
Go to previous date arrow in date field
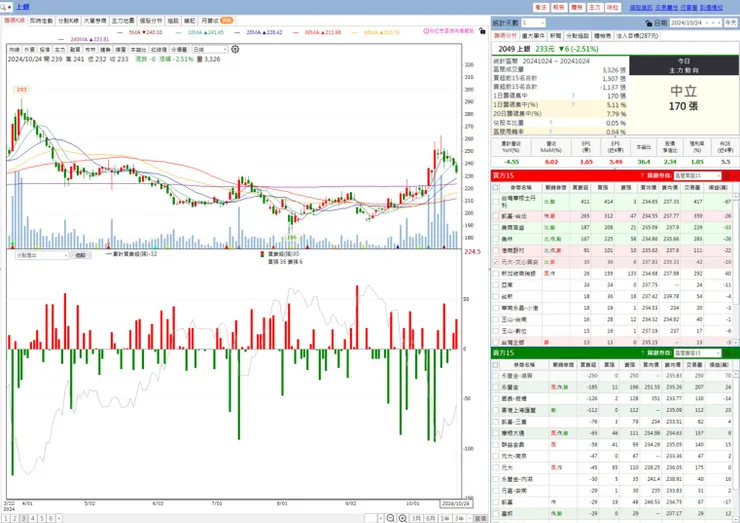point(713,23)
